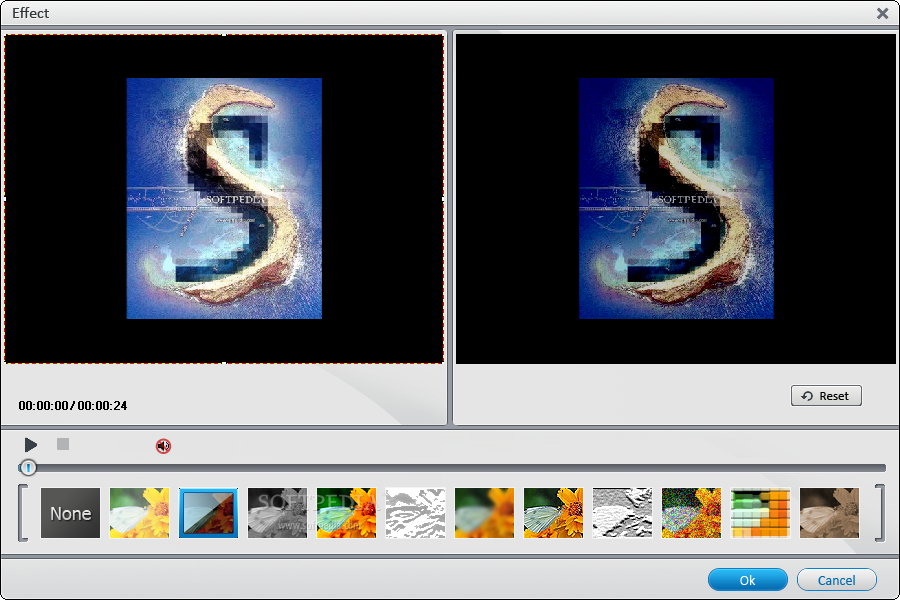900x600 pixels.
Task: Click the right bracket of the effects strip
Action: (879, 513)
